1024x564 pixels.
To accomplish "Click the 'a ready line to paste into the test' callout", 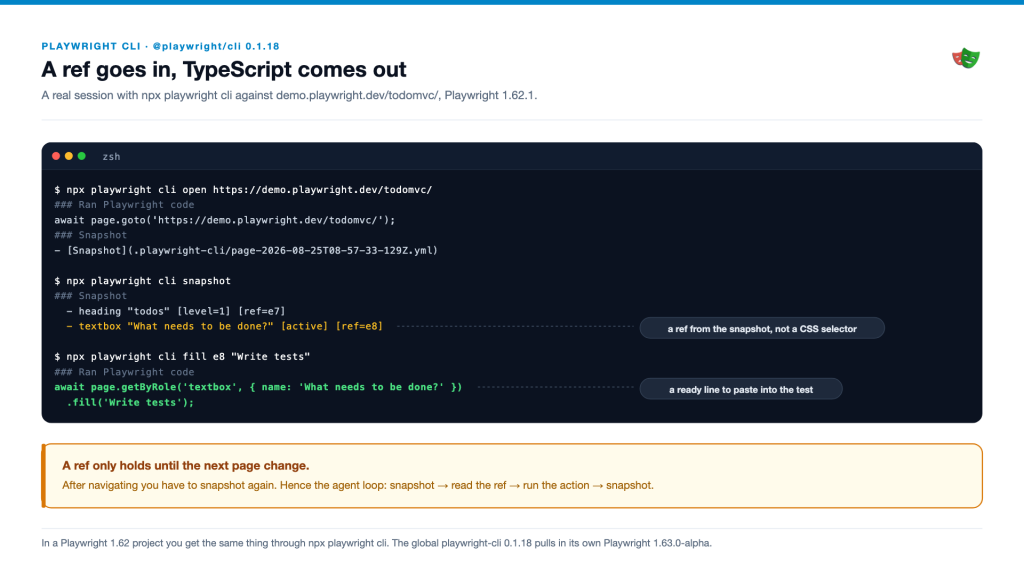I will (x=741, y=389).
